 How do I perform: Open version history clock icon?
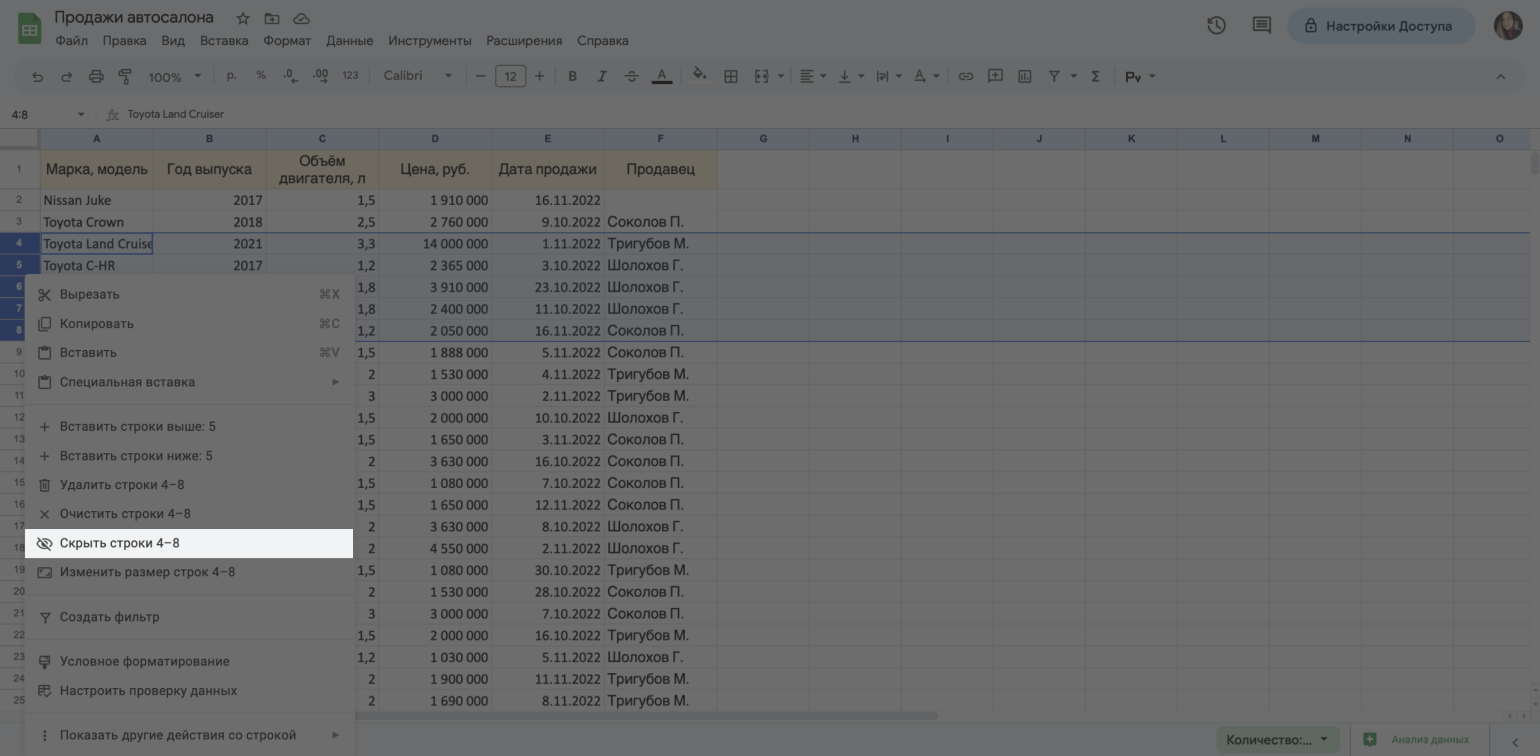coord(1216,26)
